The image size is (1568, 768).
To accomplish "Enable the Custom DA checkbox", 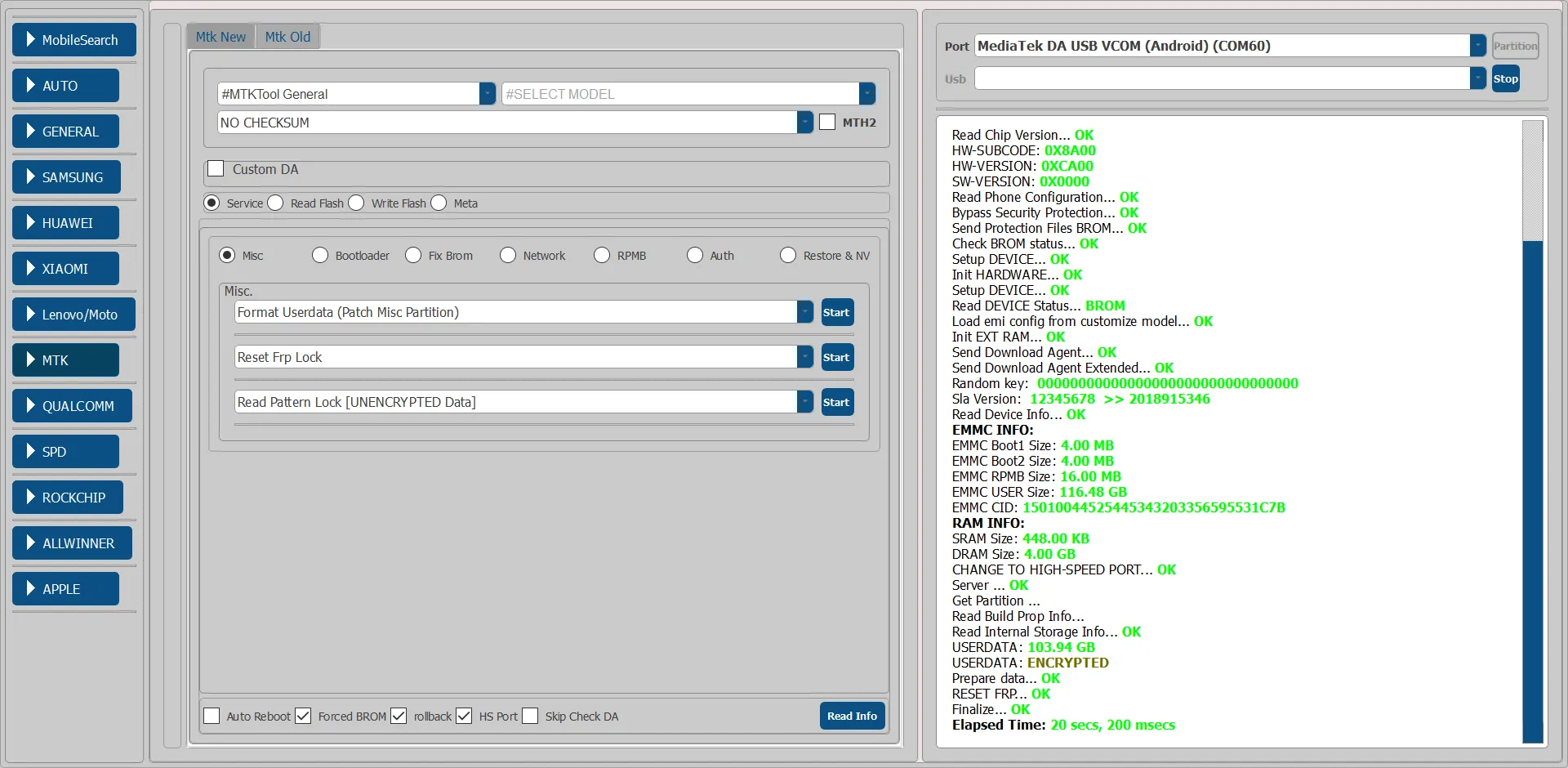I will click(216, 169).
